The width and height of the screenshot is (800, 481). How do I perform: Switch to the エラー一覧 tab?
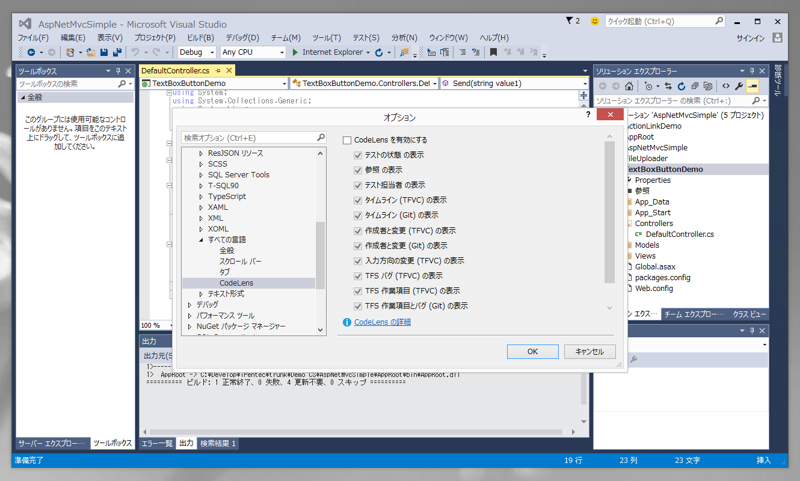click(x=157, y=443)
